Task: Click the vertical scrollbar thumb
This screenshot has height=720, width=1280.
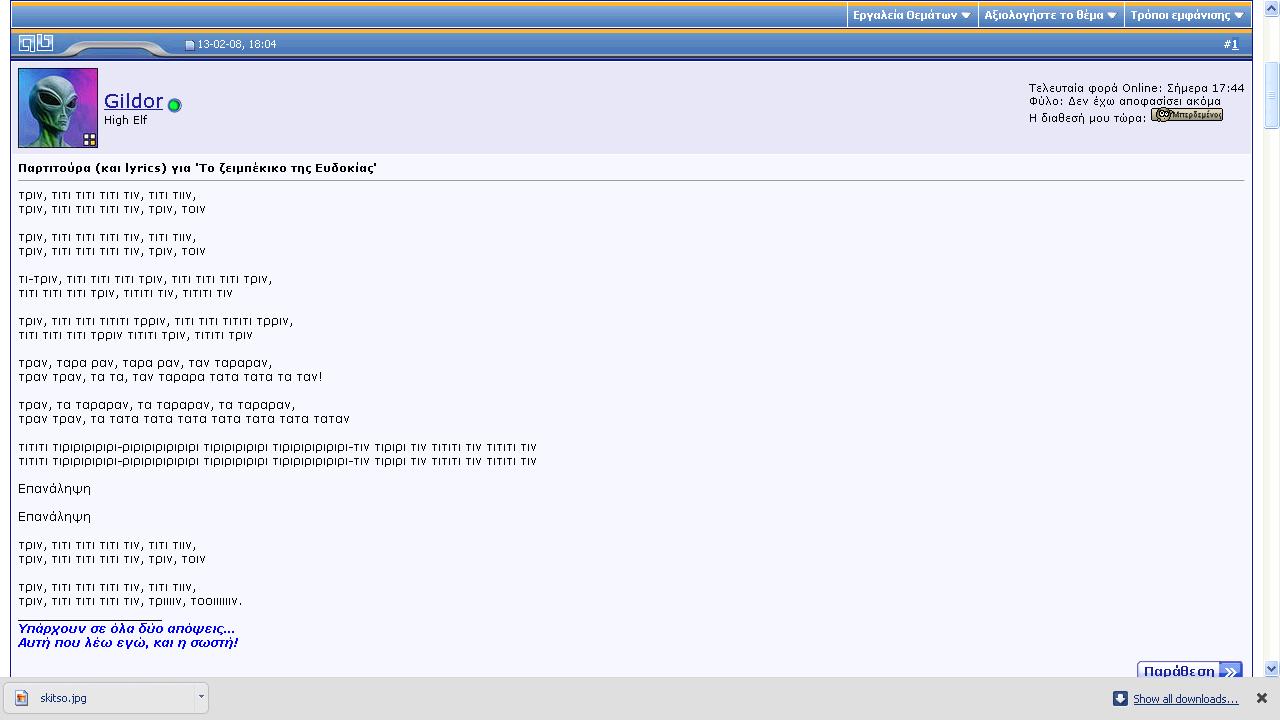Action: click(x=1271, y=95)
